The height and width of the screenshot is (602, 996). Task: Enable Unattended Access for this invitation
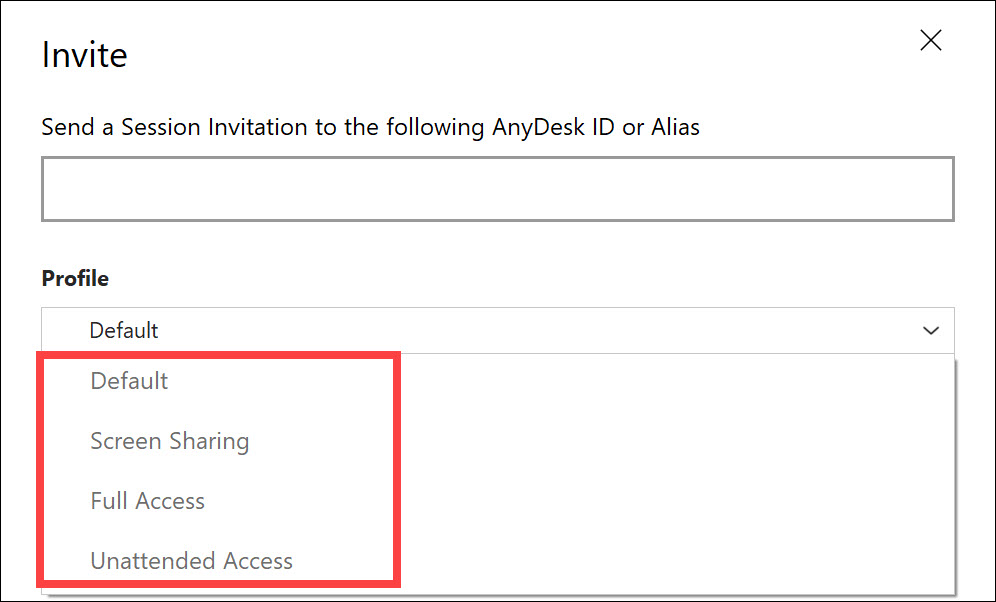point(191,561)
